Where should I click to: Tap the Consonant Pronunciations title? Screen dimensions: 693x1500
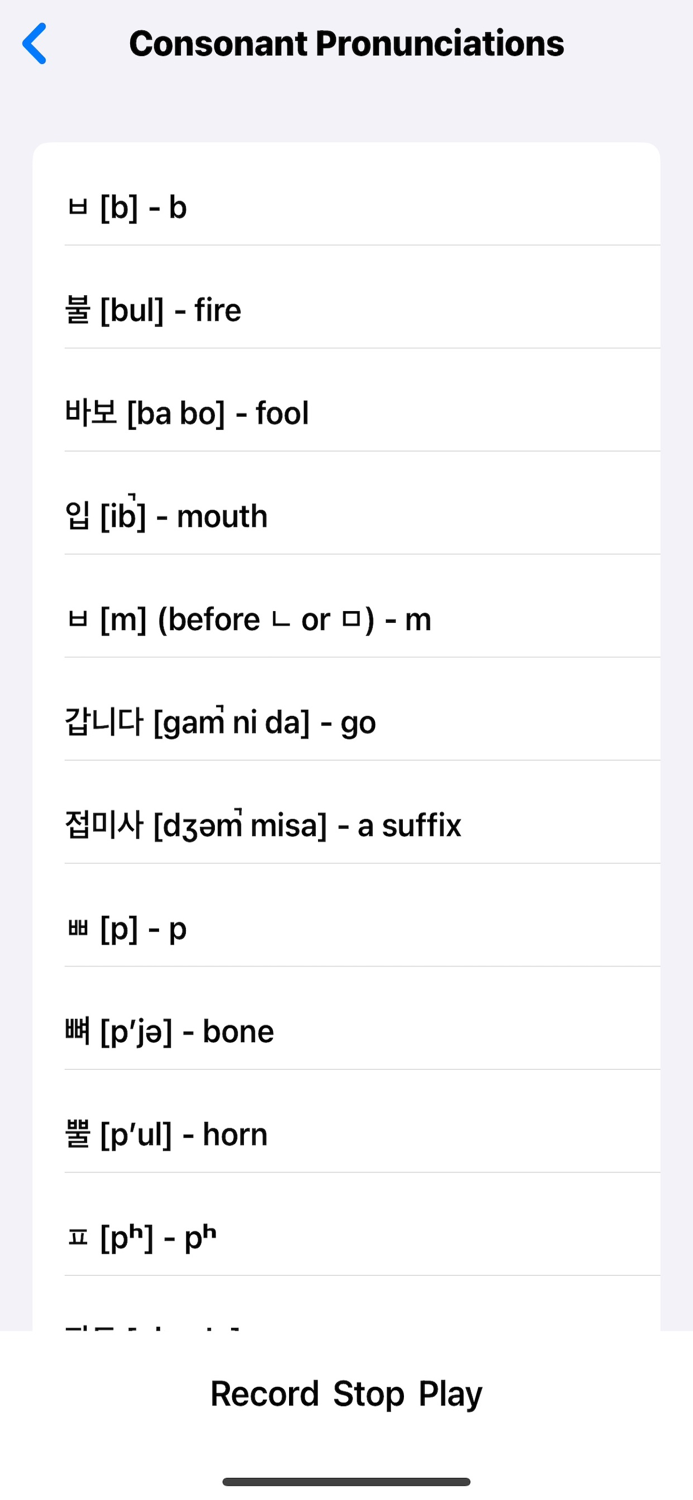coord(346,44)
